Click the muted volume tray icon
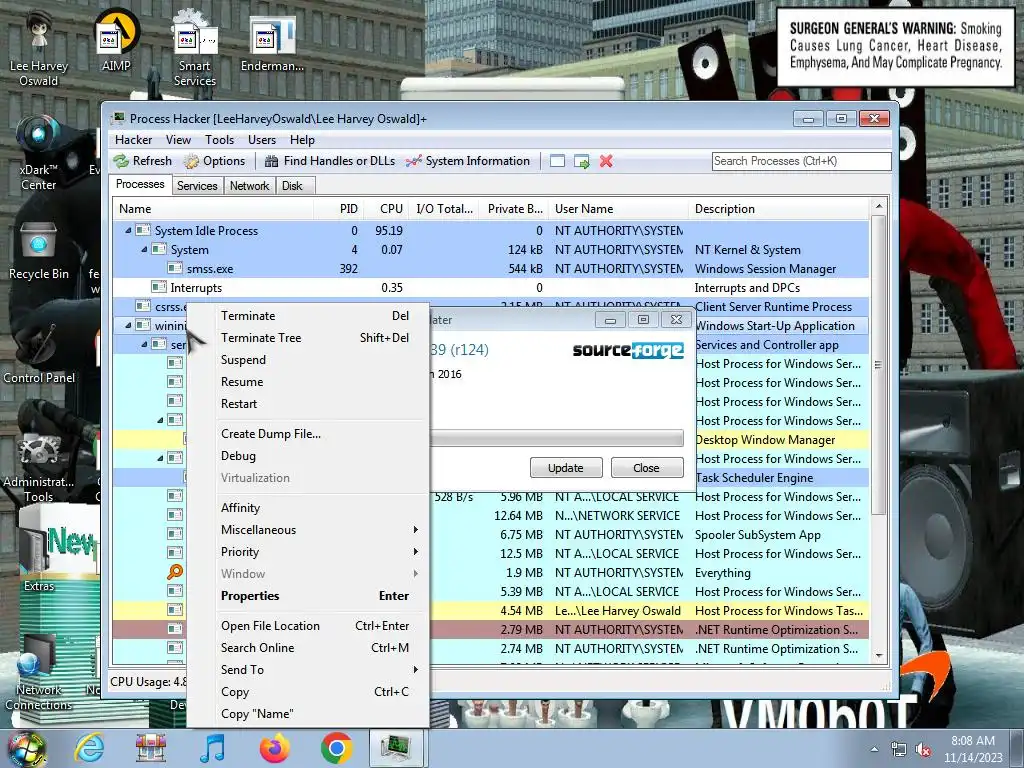Viewport: 1024px width, 768px height. pos(923,750)
